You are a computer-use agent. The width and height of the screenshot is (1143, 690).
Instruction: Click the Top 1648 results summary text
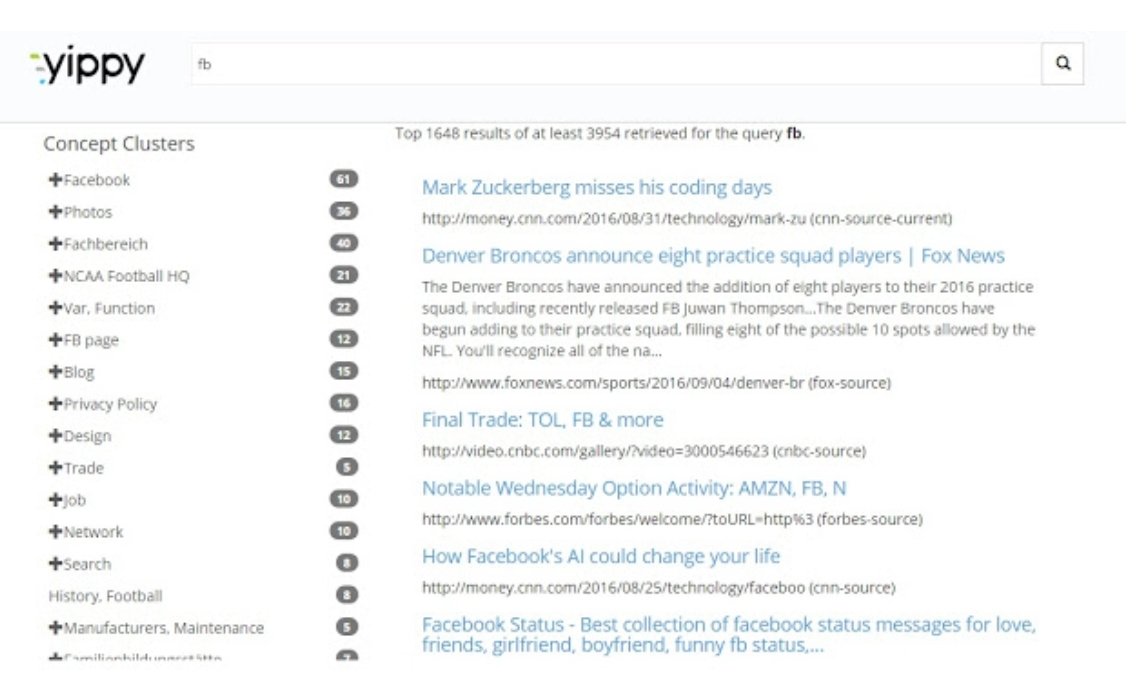(x=600, y=133)
